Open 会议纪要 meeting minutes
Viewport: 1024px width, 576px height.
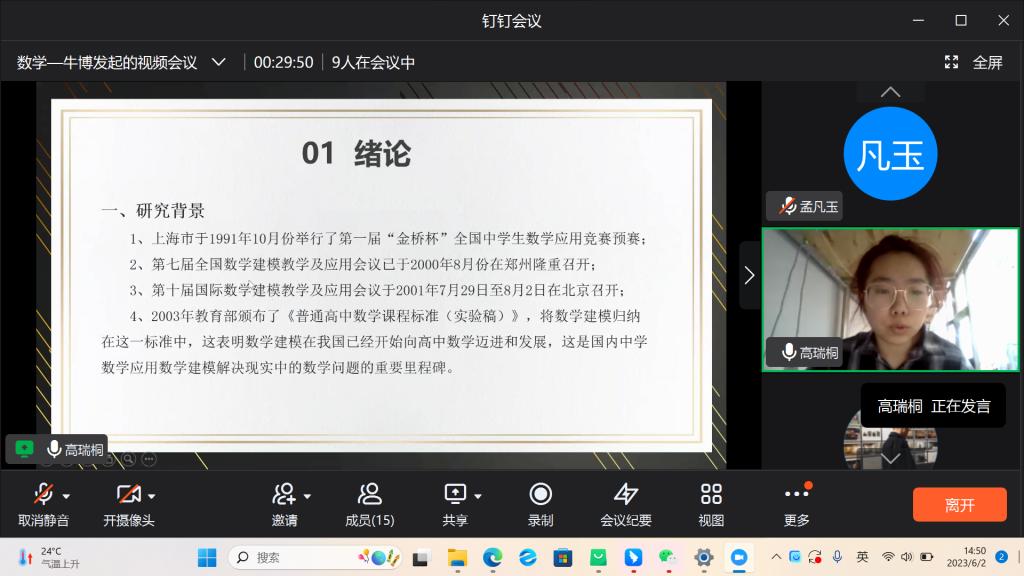[626, 504]
